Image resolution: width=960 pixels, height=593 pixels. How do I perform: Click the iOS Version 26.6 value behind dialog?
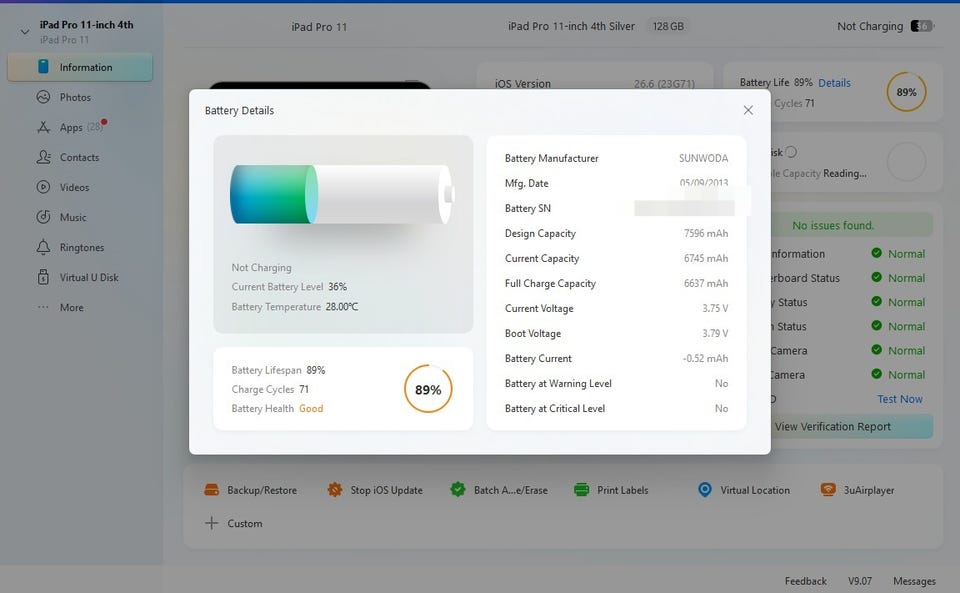[x=664, y=84]
